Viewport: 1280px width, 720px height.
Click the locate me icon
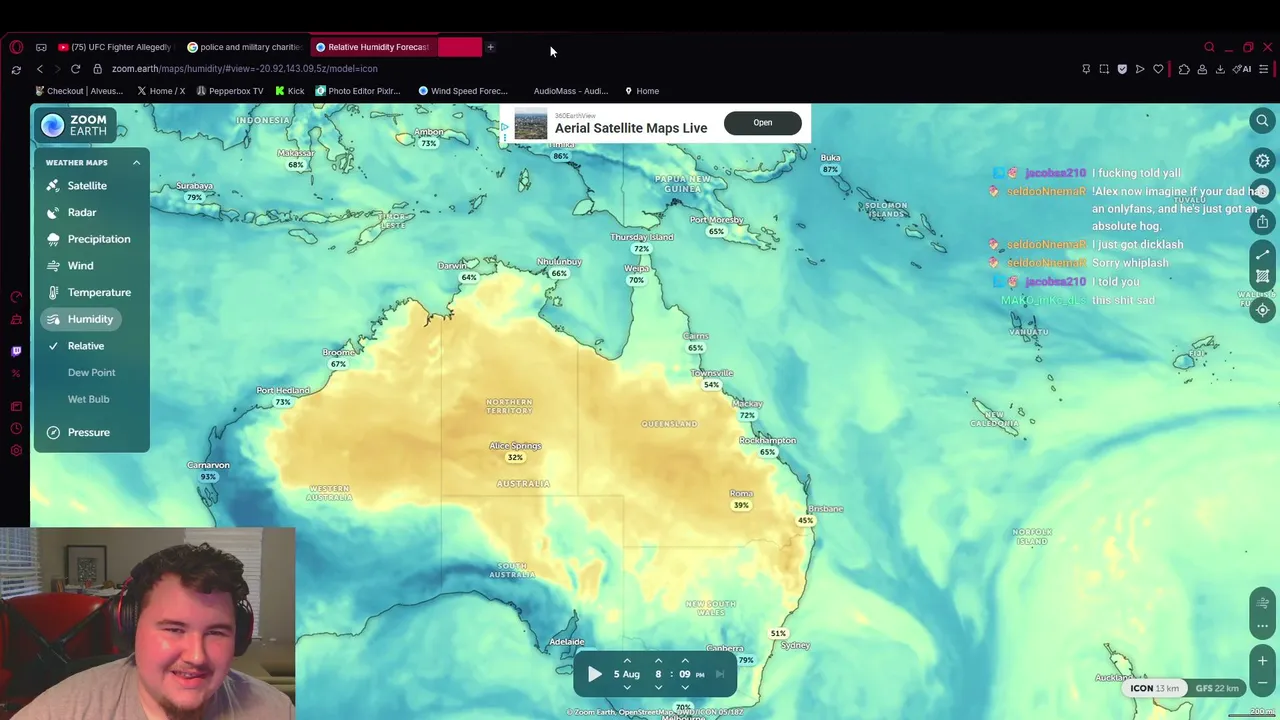pyautogui.click(x=1262, y=310)
